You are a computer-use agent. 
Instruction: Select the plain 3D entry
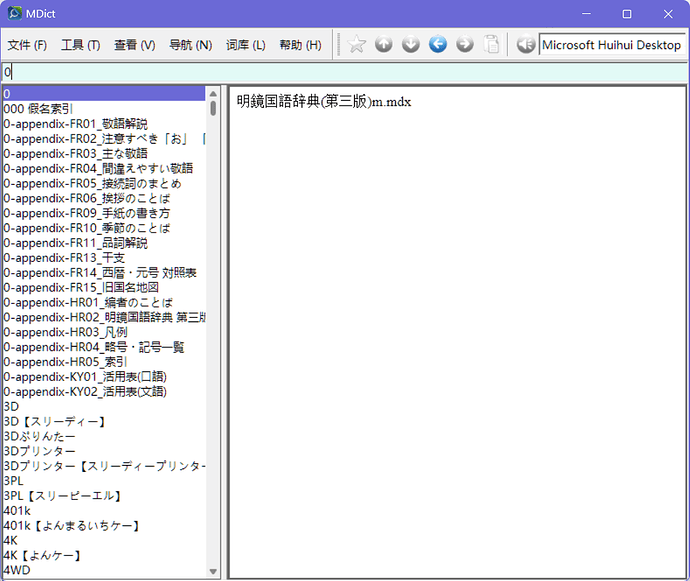(104, 406)
